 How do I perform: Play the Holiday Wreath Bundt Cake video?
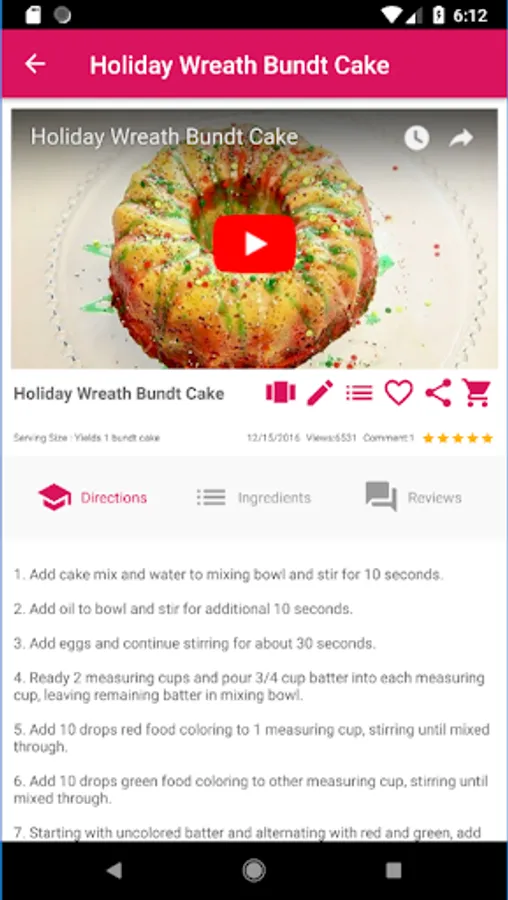click(x=254, y=243)
